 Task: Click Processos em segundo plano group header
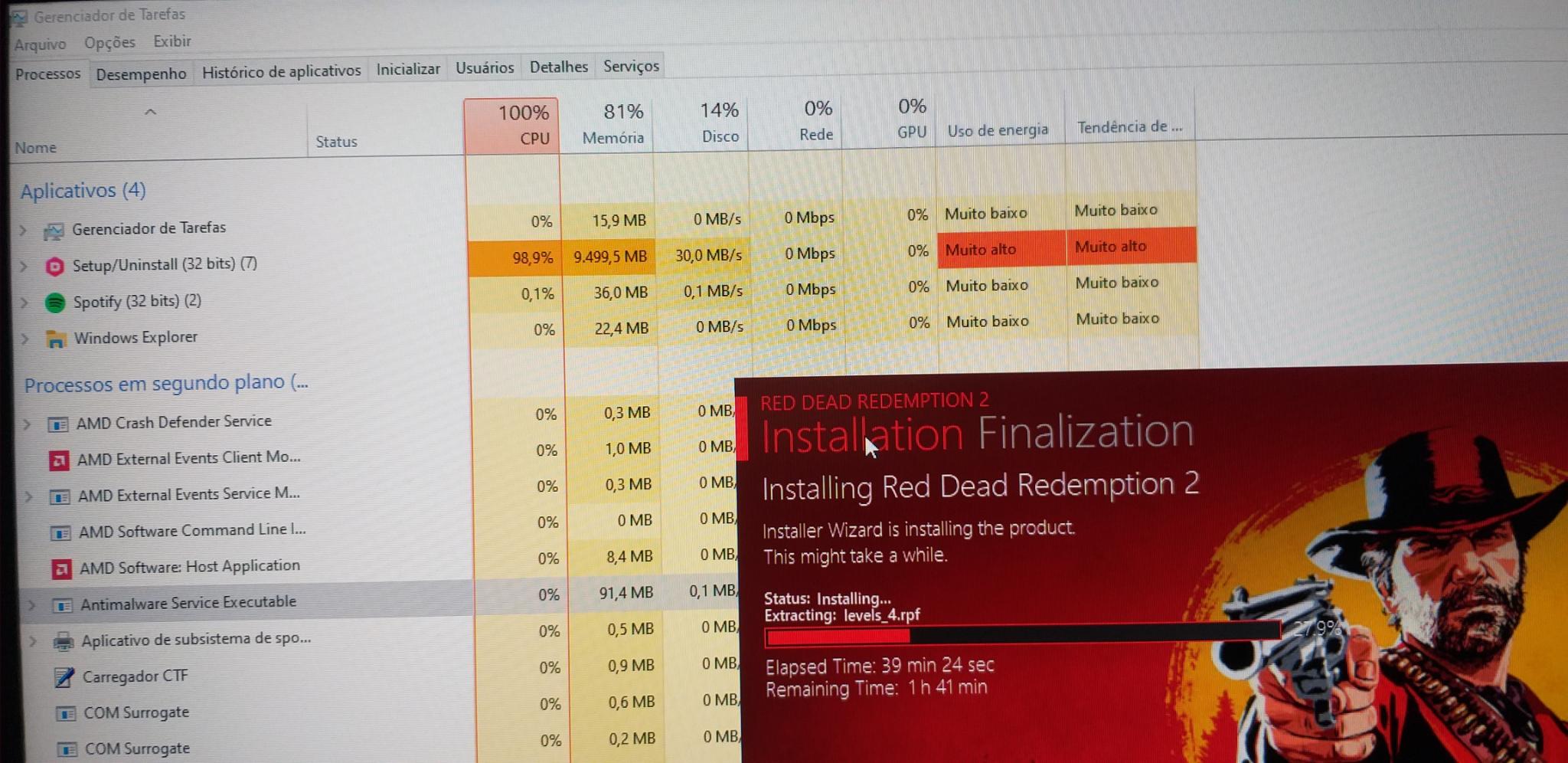tap(166, 383)
